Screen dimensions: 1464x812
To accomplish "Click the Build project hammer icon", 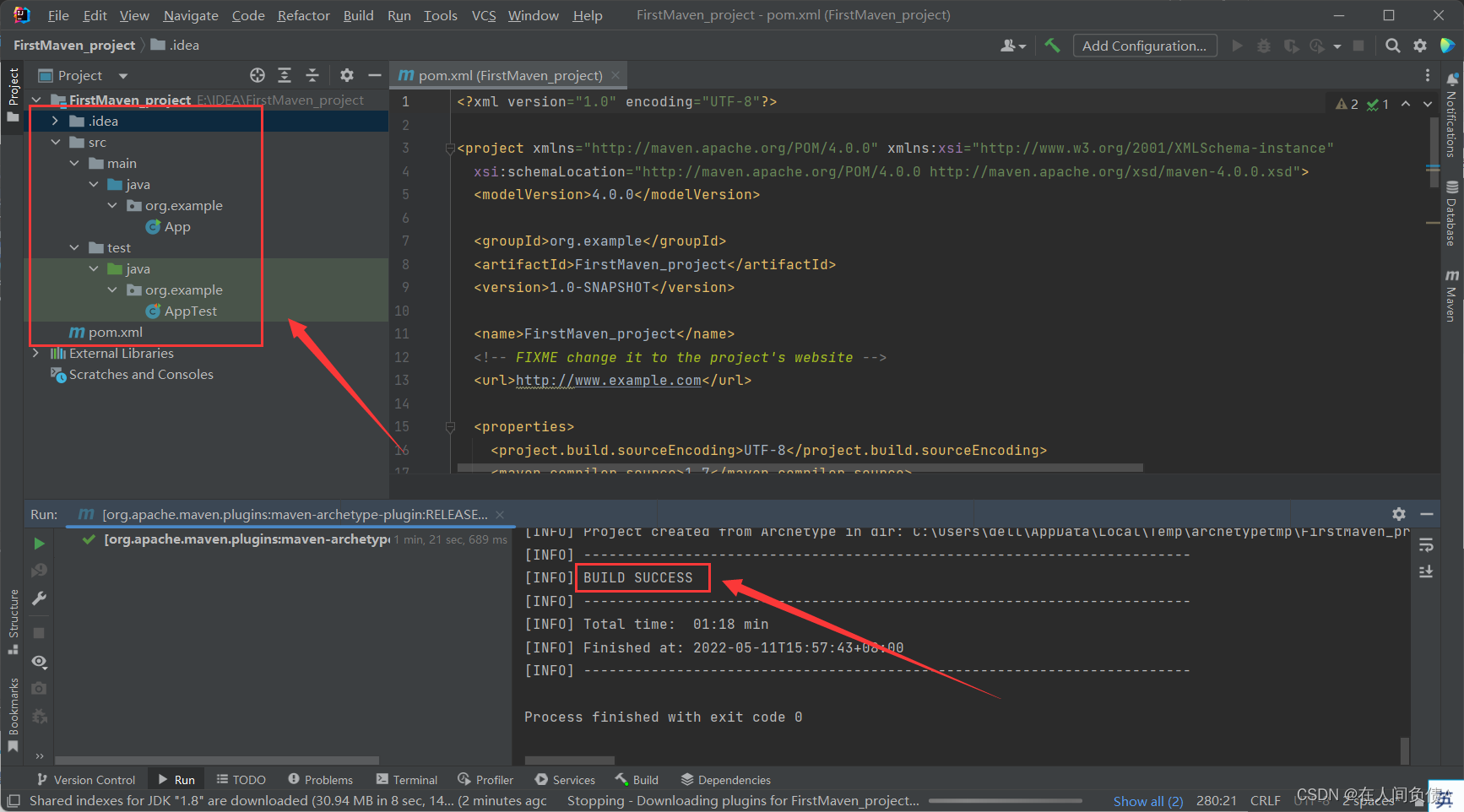I will [x=1052, y=46].
